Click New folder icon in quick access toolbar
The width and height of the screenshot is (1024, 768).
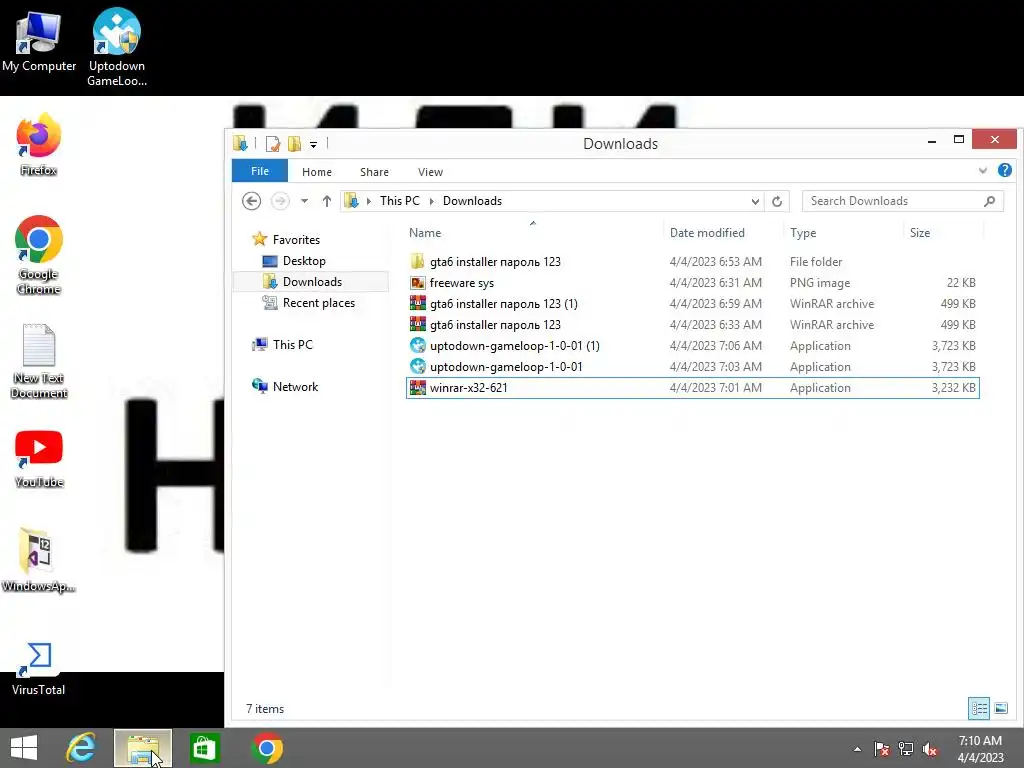[295, 144]
